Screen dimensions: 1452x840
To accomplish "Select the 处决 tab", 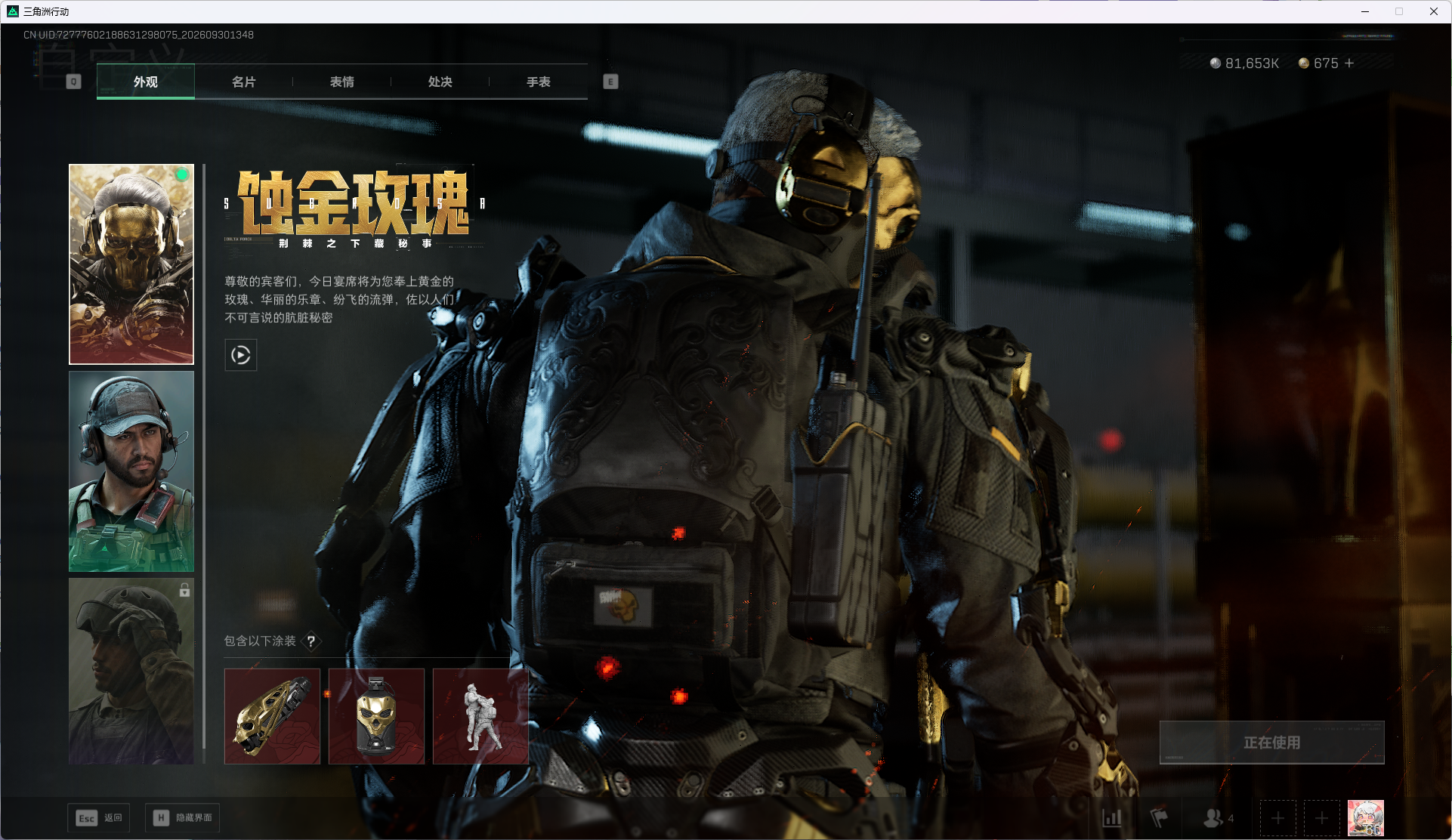I will click(x=440, y=82).
